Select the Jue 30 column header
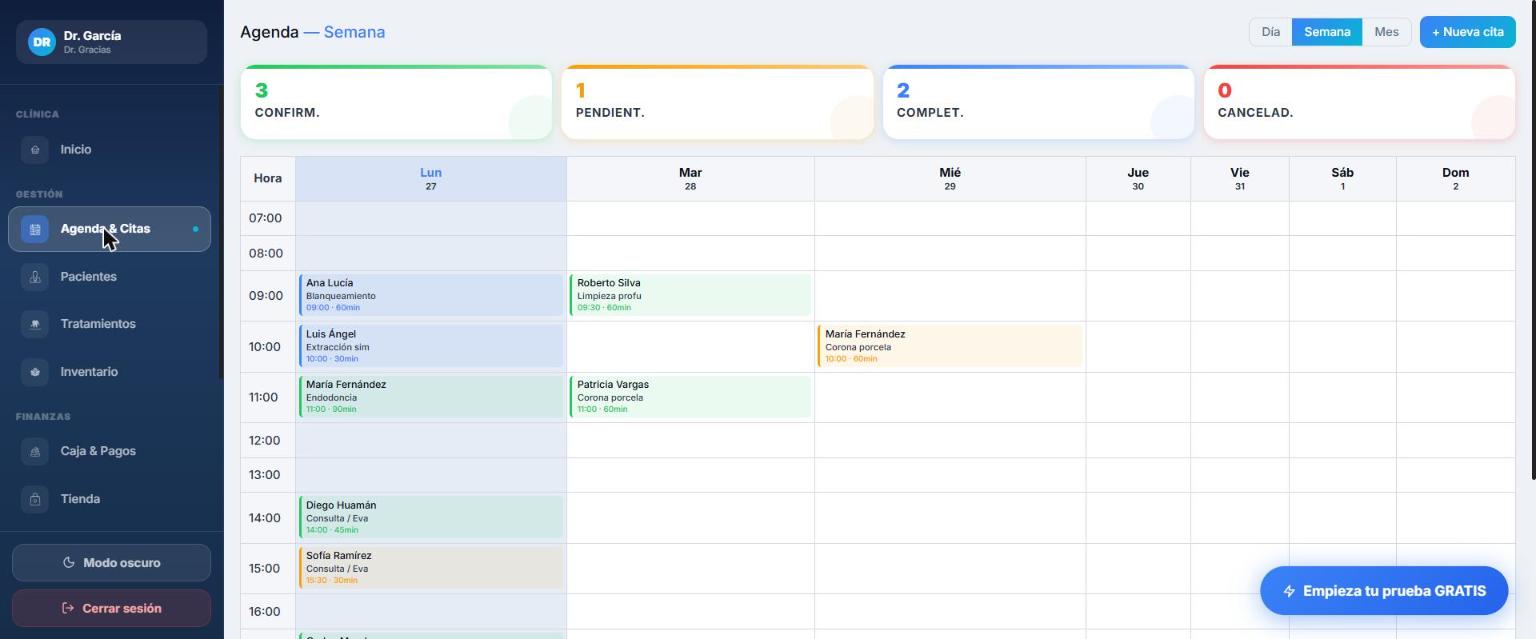This screenshot has height=639, width=1536. click(x=1138, y=179)
